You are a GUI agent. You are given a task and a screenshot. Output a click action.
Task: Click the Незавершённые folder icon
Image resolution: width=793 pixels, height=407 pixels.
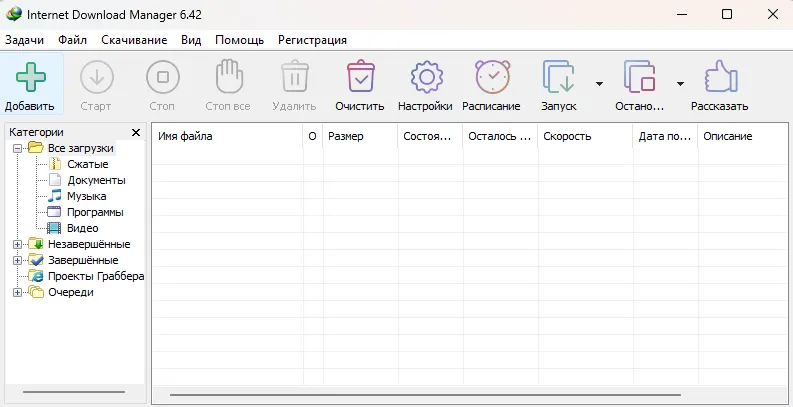pyautogui.click(x=36, y=244)
